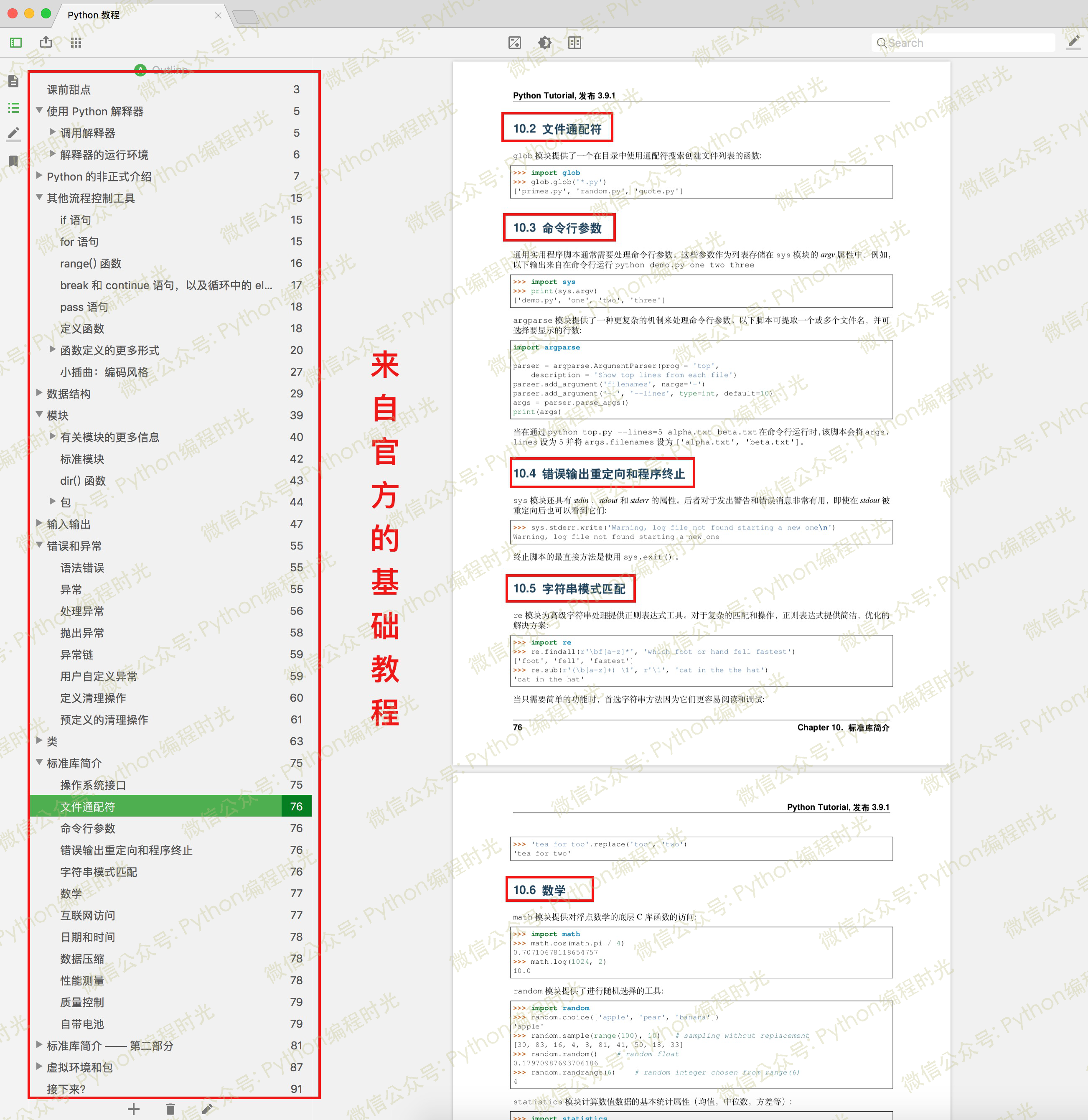The height and width of the screenshot is (1120, 1088).
Task: Expand the Python 的非正式介绍 section
Action: pos(39,176)
